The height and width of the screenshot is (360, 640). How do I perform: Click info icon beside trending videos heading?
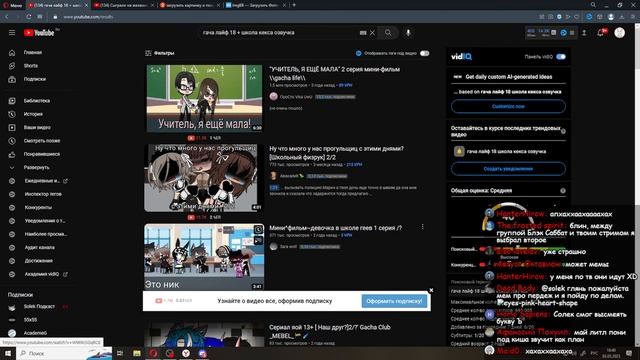click(x=563, y=131)
